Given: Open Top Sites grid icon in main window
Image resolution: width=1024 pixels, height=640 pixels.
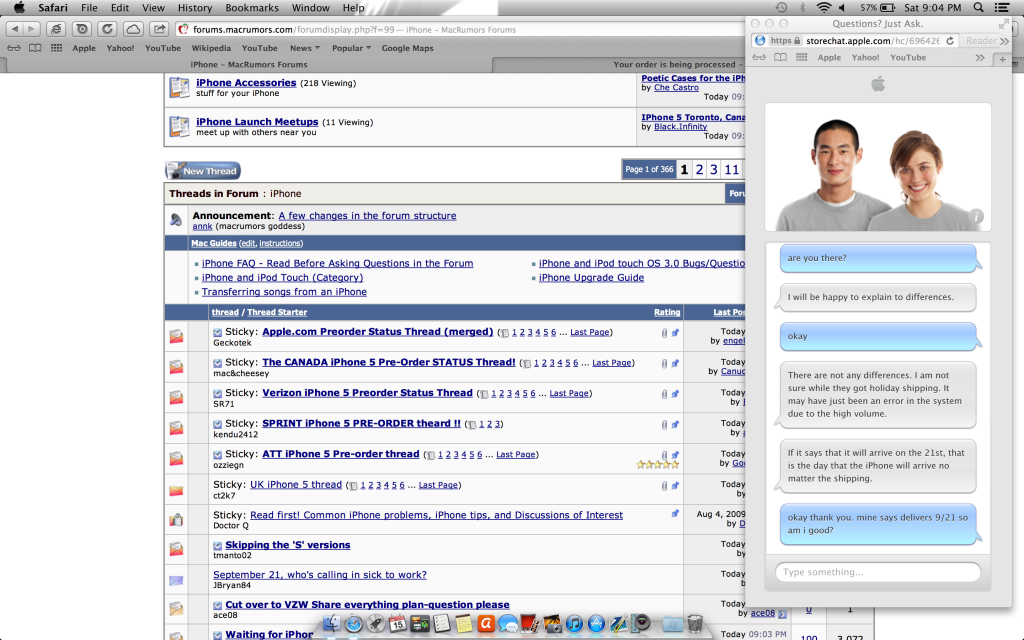Looking at the screenshot, I should 57,48.
